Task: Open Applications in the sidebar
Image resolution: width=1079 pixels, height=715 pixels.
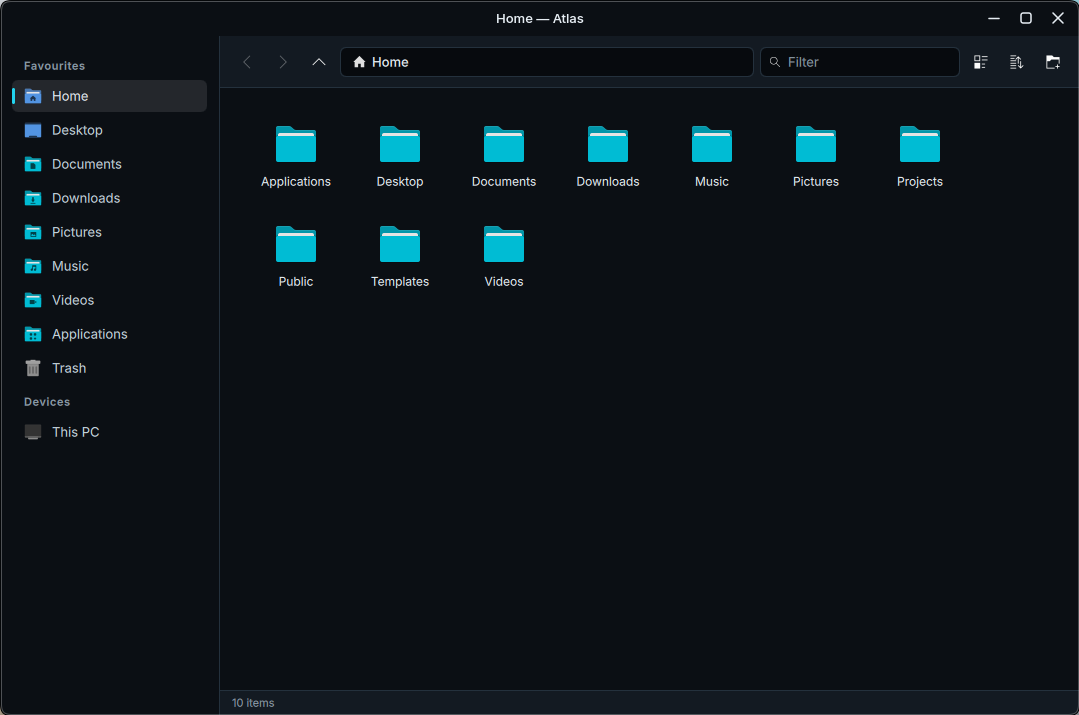Action: (x=109, y=334)
